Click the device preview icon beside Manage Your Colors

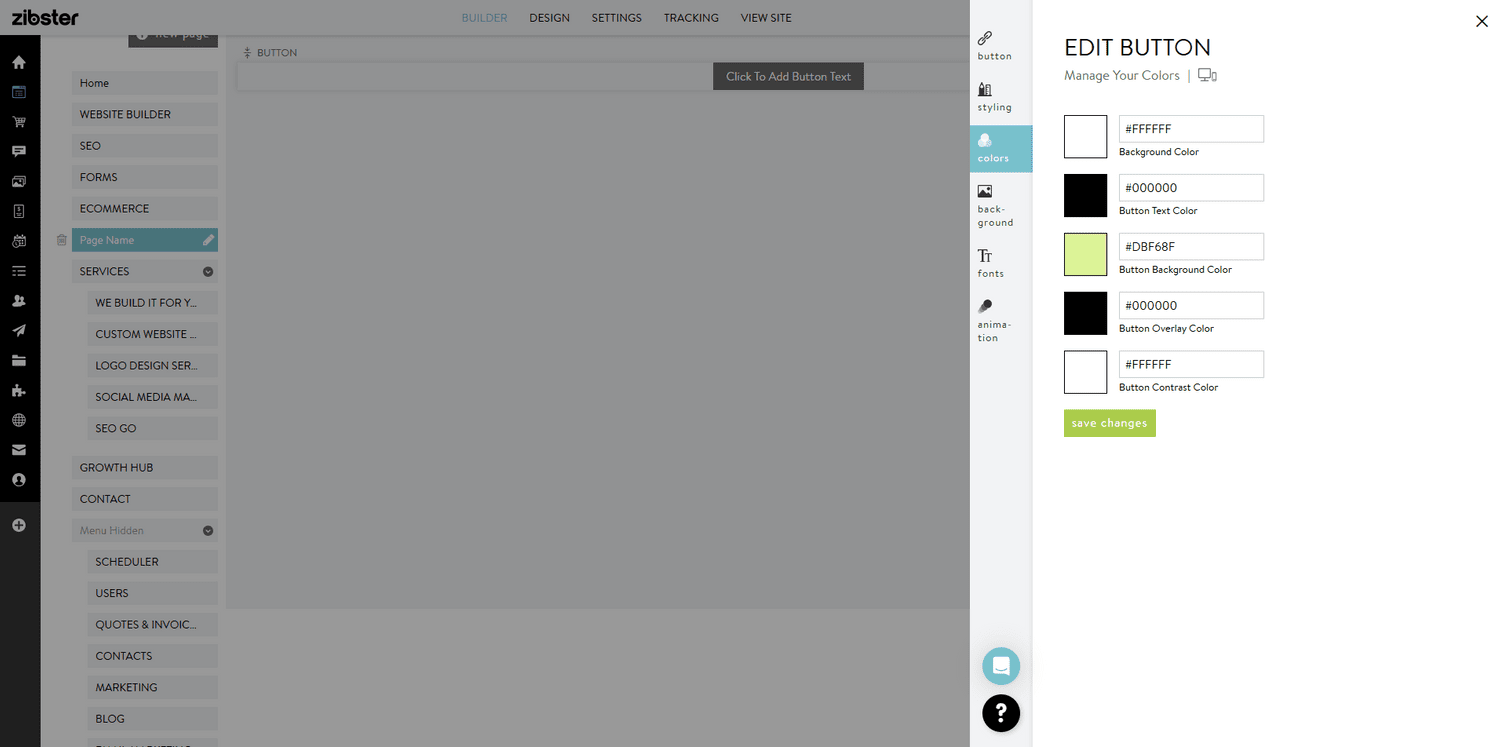pos(1207,76)
